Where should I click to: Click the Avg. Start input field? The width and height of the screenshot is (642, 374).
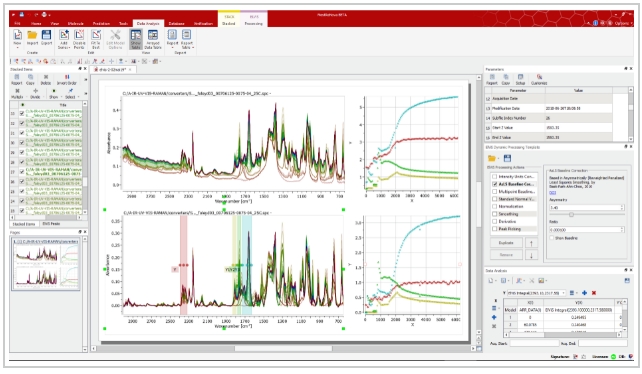coord(534,343)
